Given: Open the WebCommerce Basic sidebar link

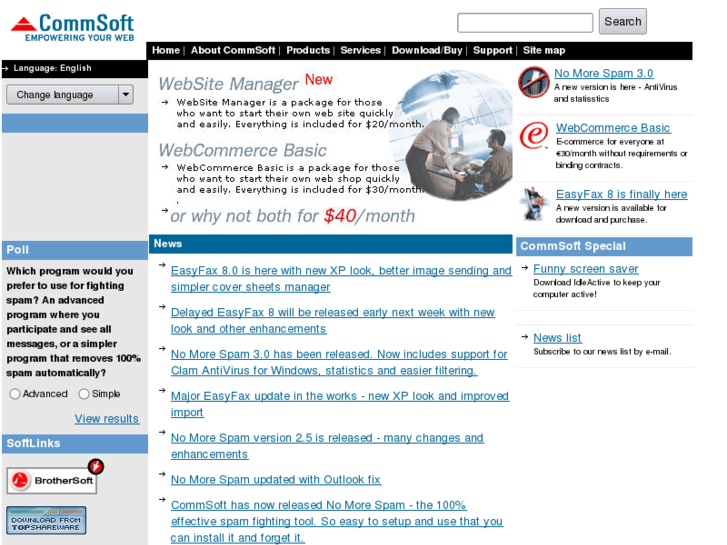Looking at the screenshot, I should (613, 128).
